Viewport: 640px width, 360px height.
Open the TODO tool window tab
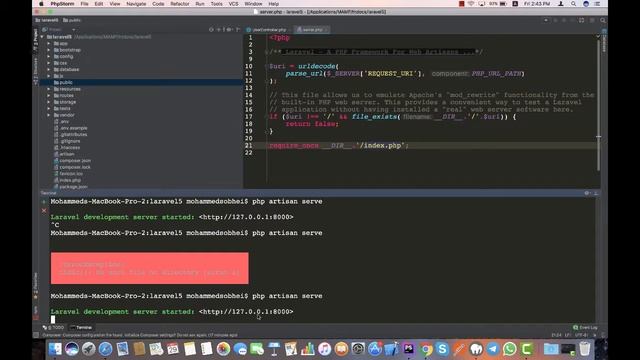[53, 327]
